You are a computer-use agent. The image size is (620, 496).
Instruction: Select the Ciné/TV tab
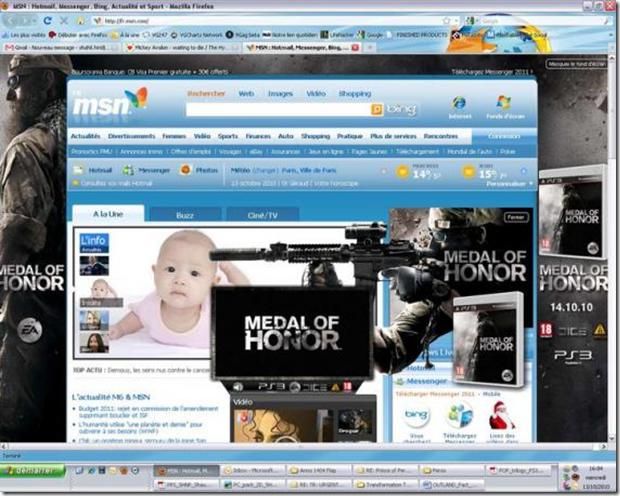[262, 215]
